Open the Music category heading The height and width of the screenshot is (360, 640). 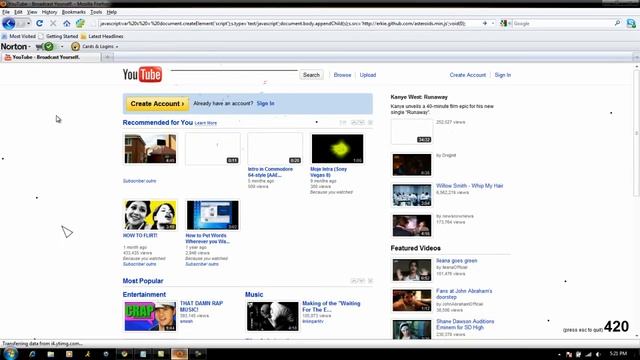point(254,294)
